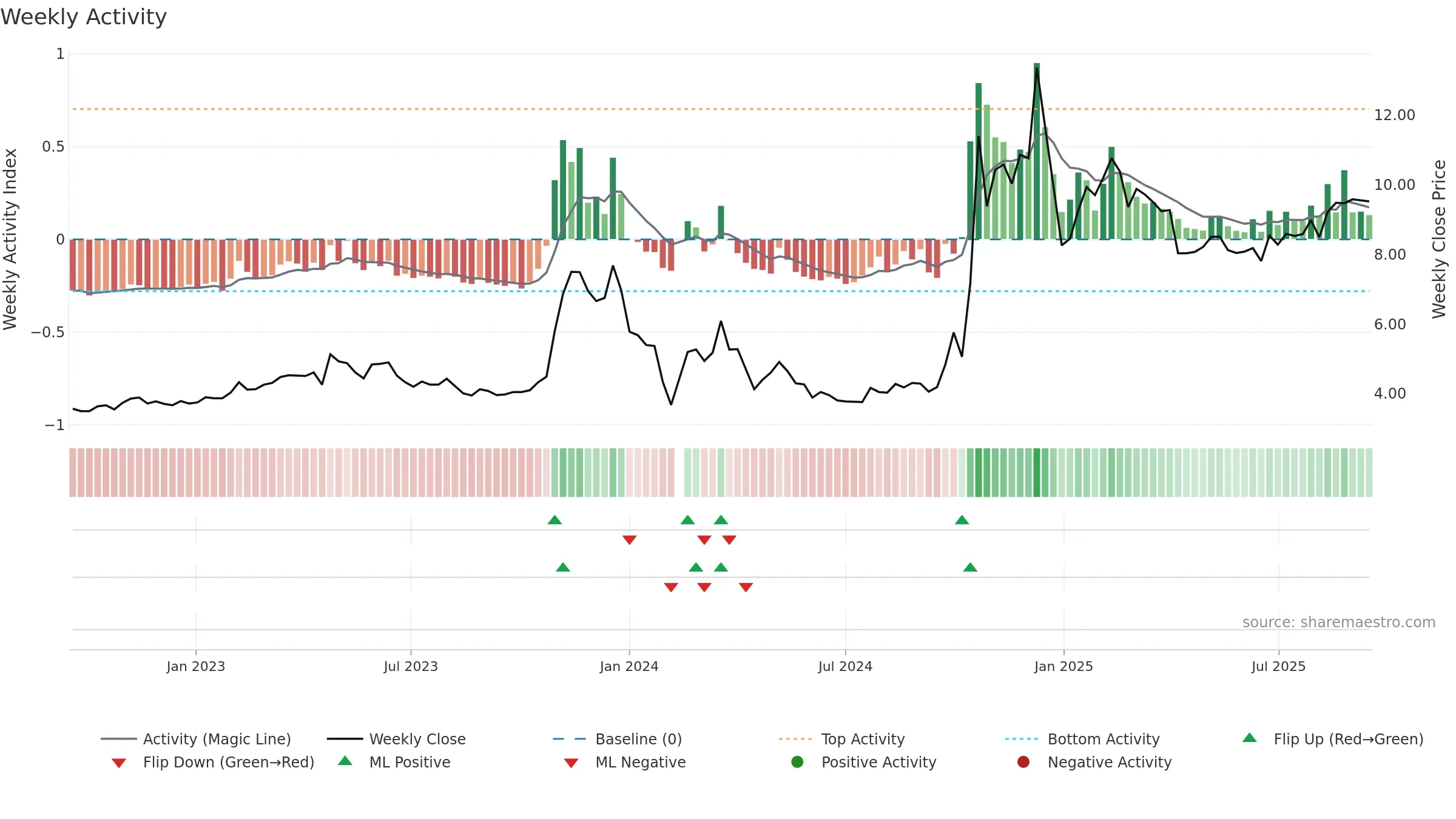
Task: Click the −0.5 activity index tick label
Action: (48, 332)
